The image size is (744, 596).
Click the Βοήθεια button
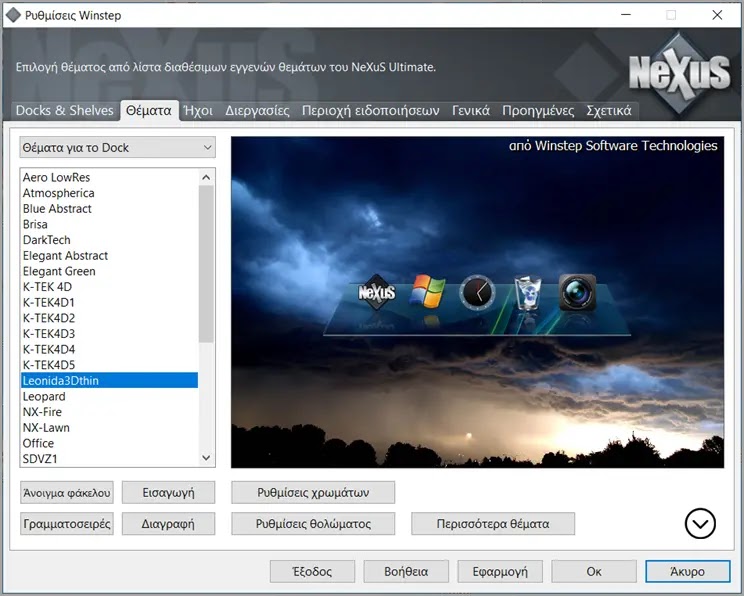pyautogui.click(x=406, y=571)
